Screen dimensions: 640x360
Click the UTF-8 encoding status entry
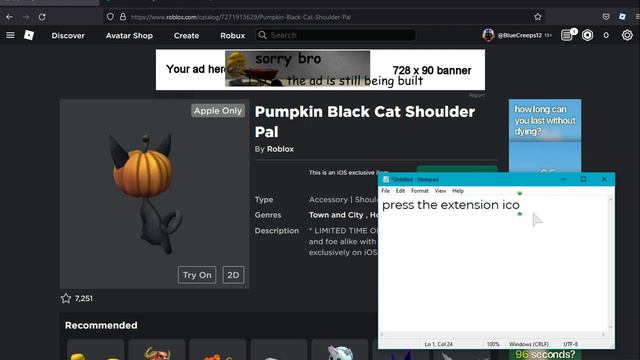click(x=570, y=344)
